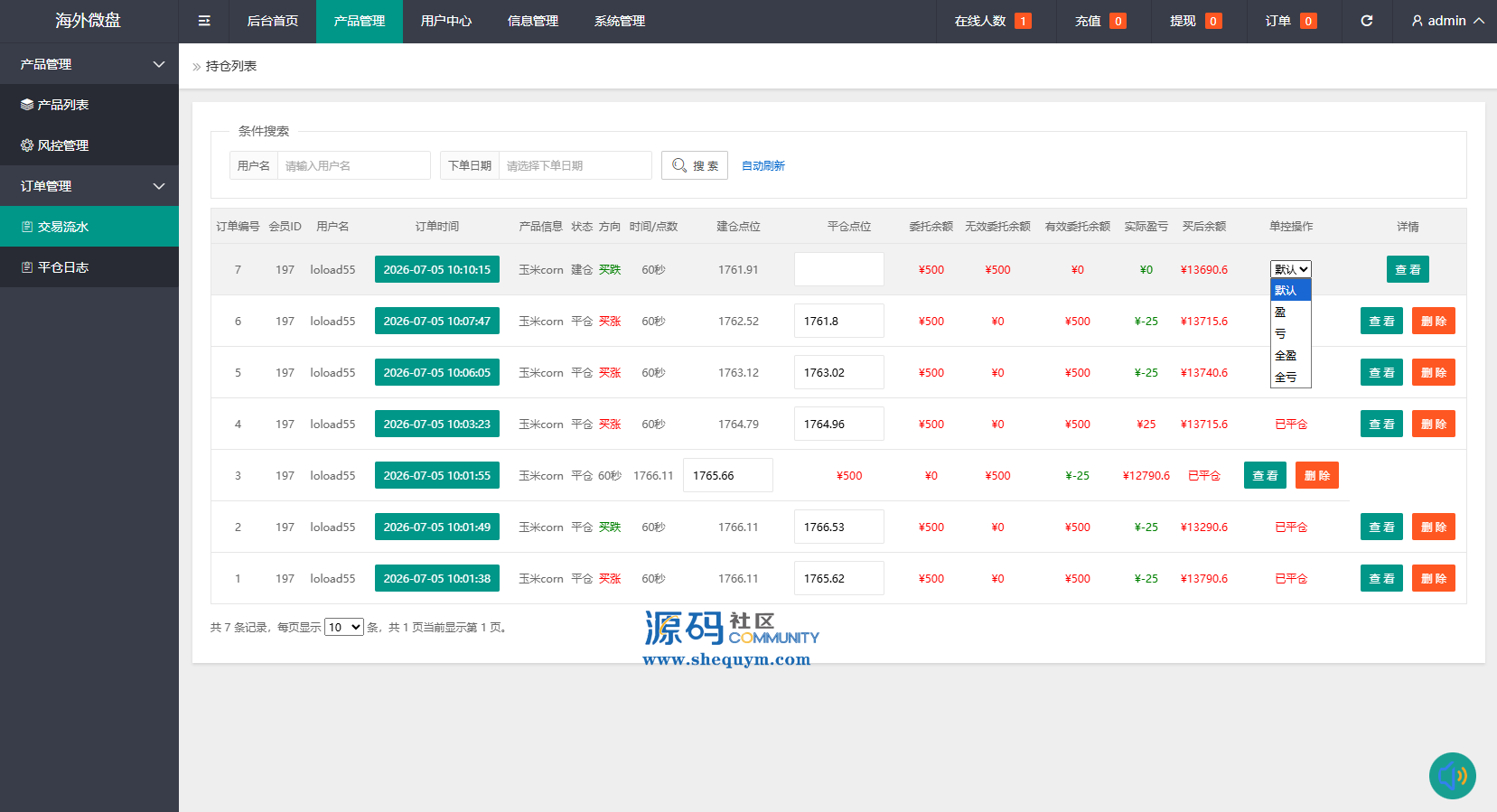Click the 平仓点位 field showing 1763.02
Viewport: 1497px width, 812px height.
click(839, 372)
